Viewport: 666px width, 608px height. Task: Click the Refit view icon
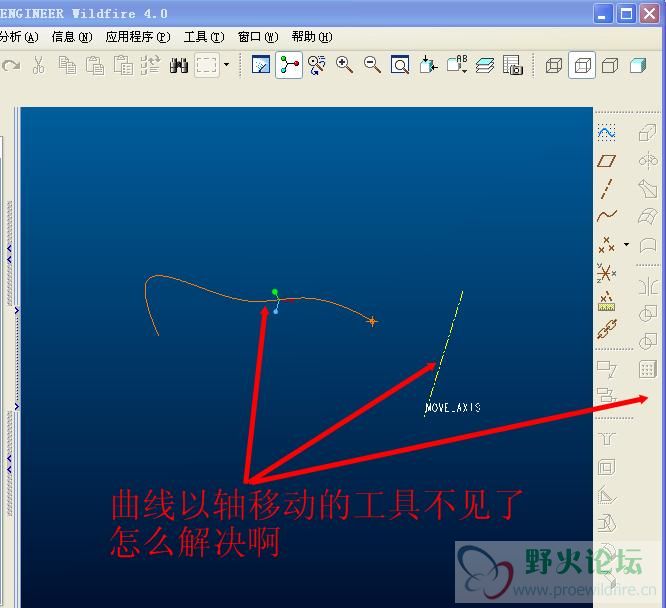tap(400, 65)
